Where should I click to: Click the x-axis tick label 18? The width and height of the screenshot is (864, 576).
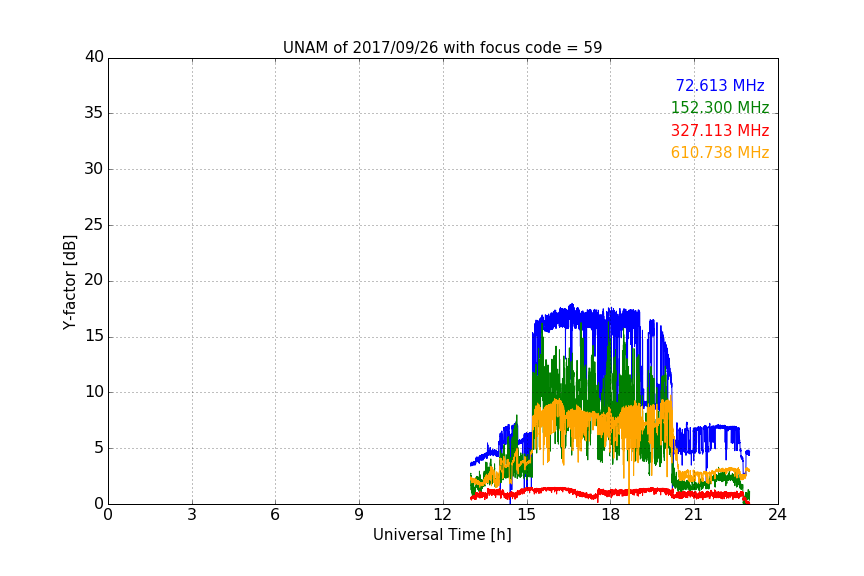(x=610, y=515)
